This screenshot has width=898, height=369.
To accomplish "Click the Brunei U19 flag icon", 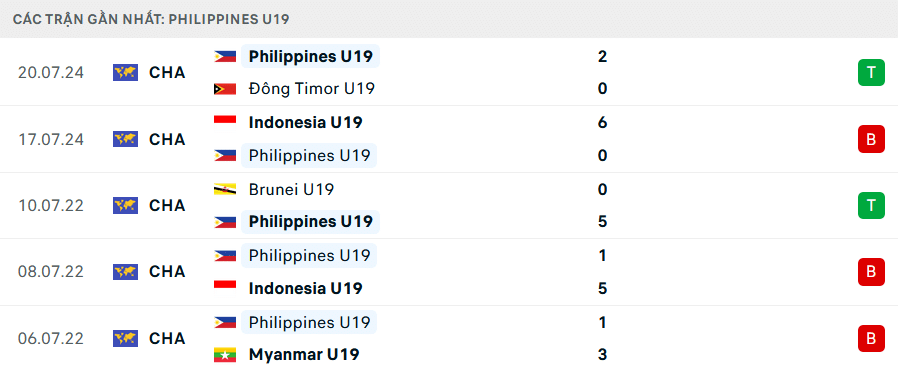I will 225,189.
